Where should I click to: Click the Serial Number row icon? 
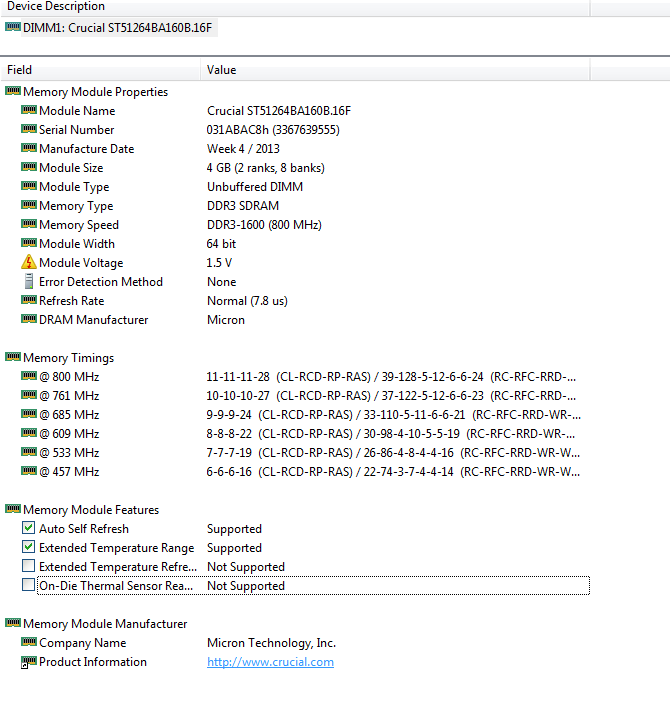pos(29,129)
